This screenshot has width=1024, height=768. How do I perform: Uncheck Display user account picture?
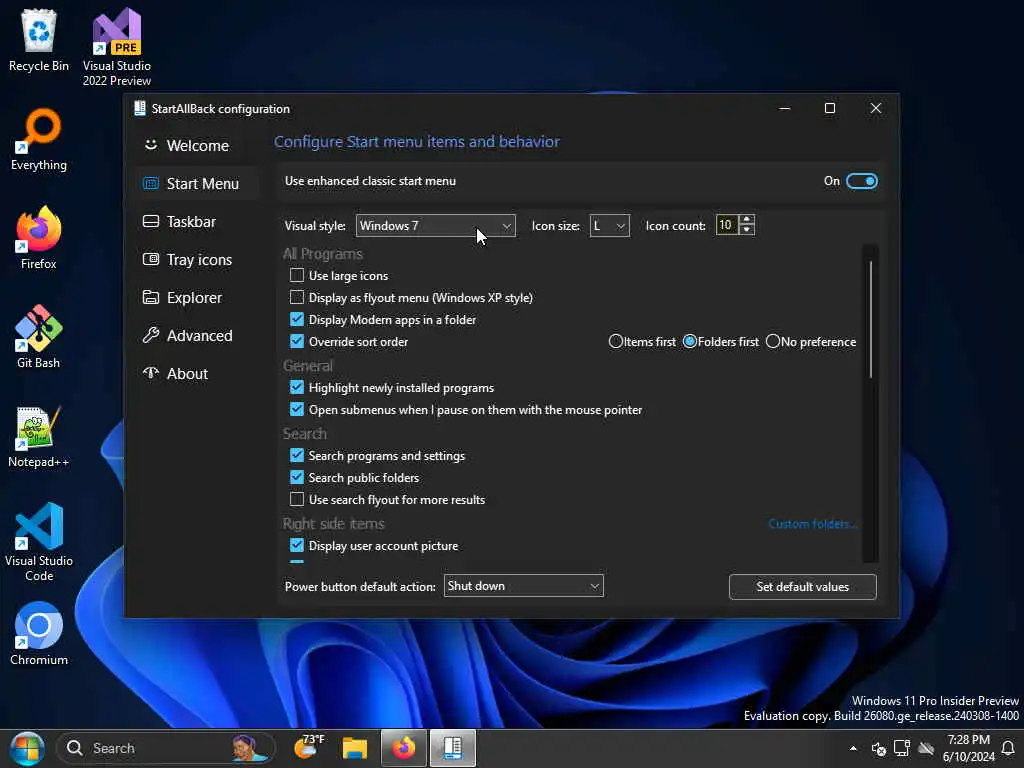point(297,545)
